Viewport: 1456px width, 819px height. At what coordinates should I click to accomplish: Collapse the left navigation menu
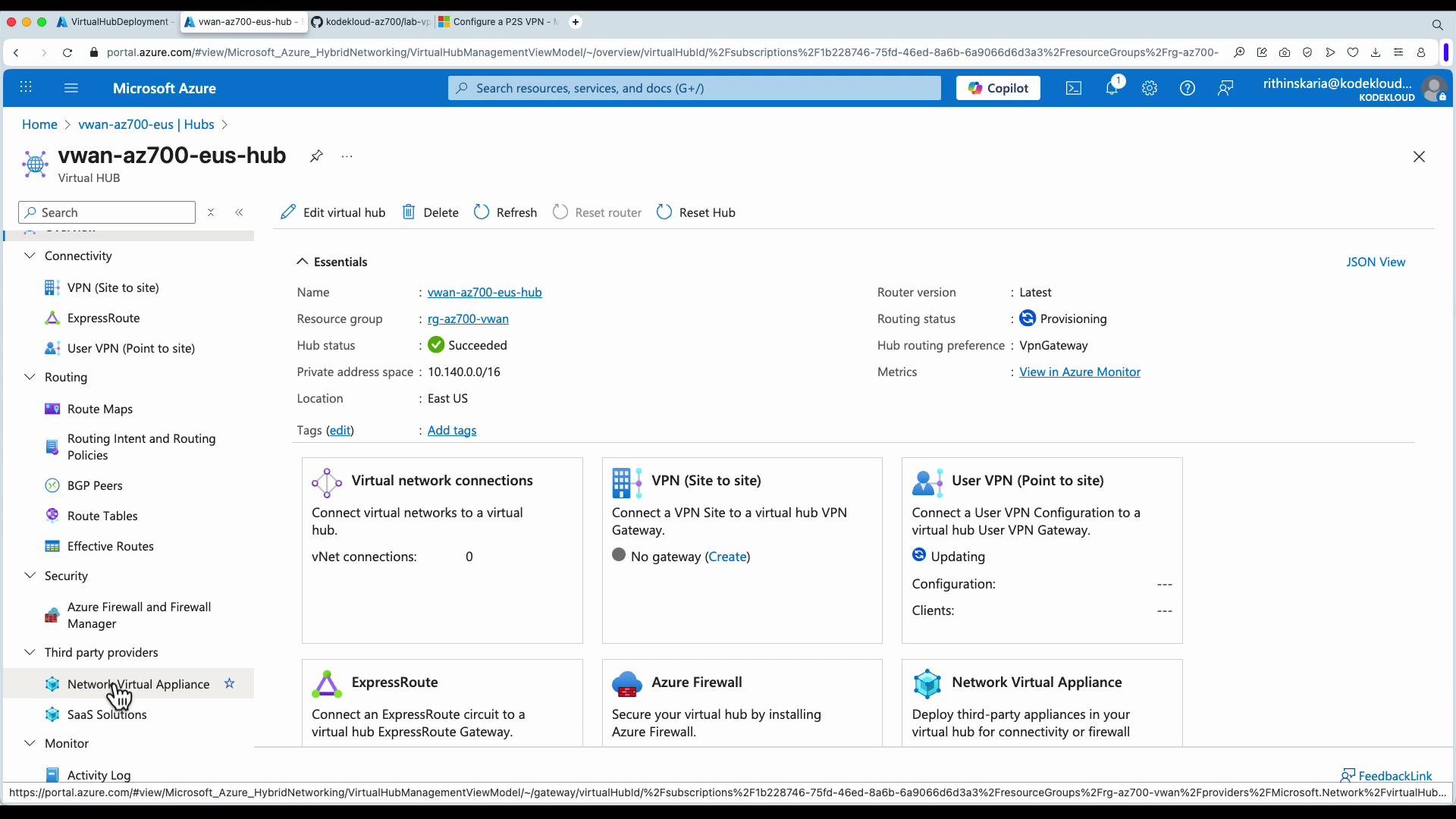[239, 212]
